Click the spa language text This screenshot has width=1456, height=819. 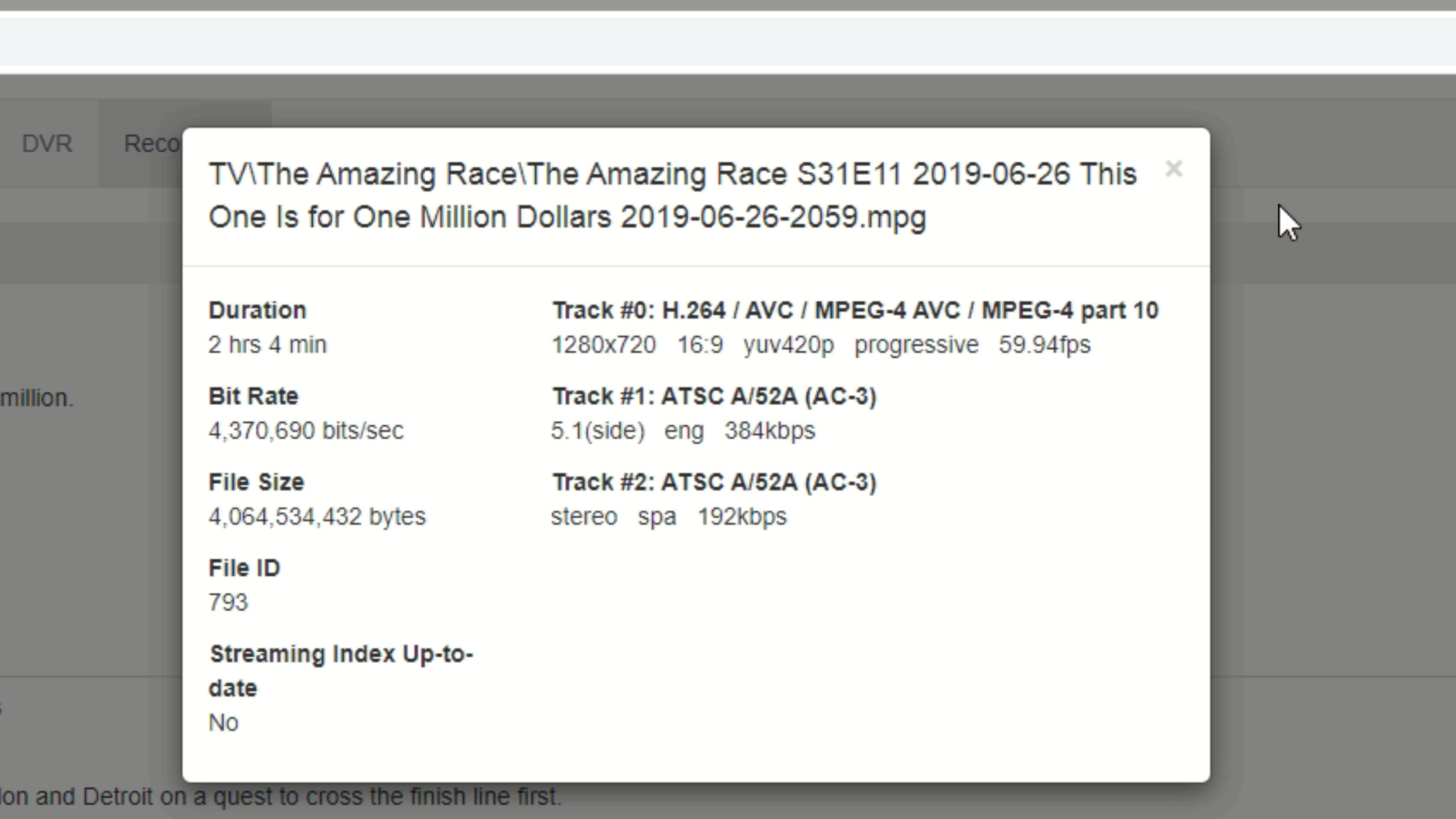click(x=657, y=516)
